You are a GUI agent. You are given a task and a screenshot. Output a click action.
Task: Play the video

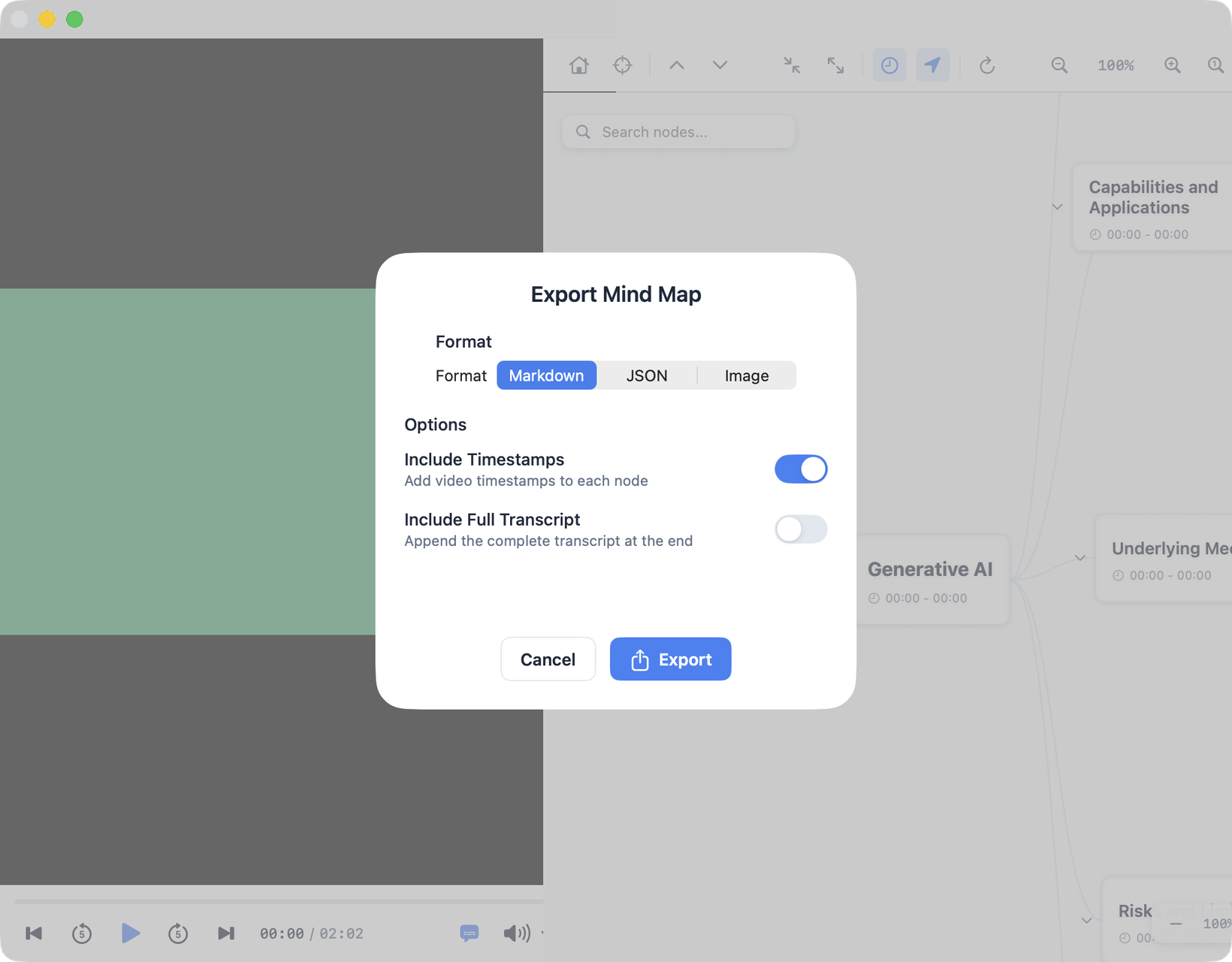(130, 933)
